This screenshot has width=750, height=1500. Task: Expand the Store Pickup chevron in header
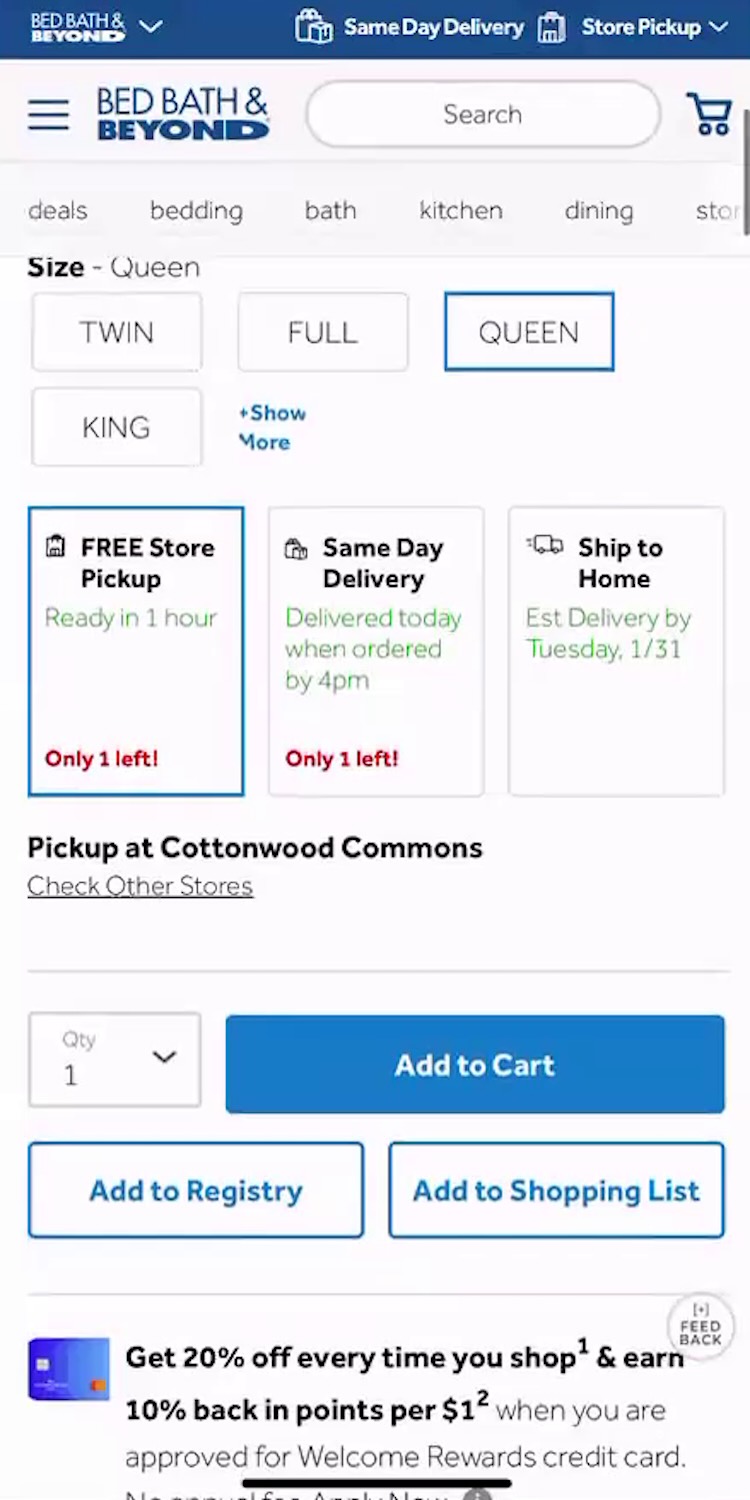click(718, 27)
